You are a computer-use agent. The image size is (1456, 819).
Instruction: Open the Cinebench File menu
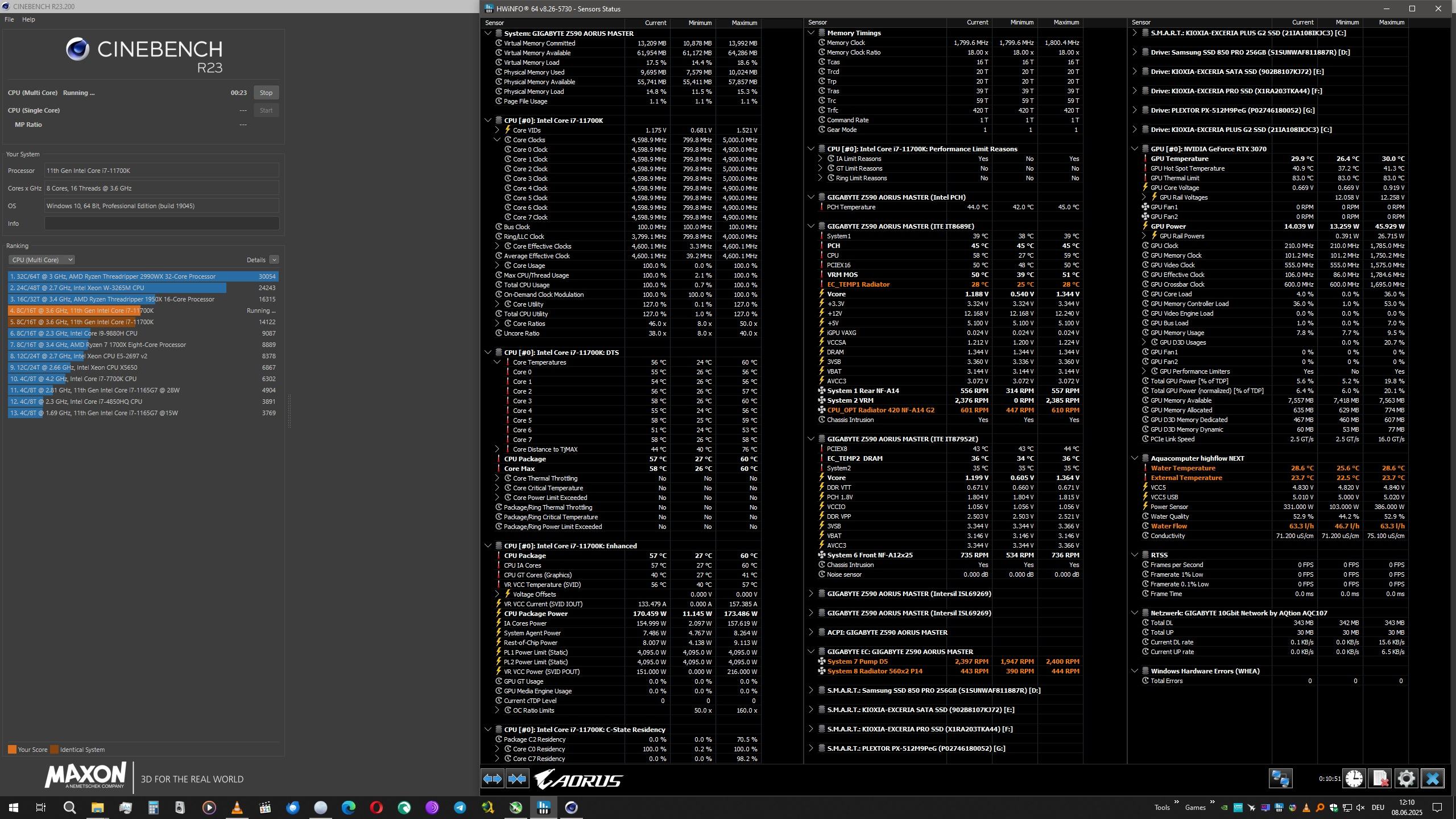[9, 19]
